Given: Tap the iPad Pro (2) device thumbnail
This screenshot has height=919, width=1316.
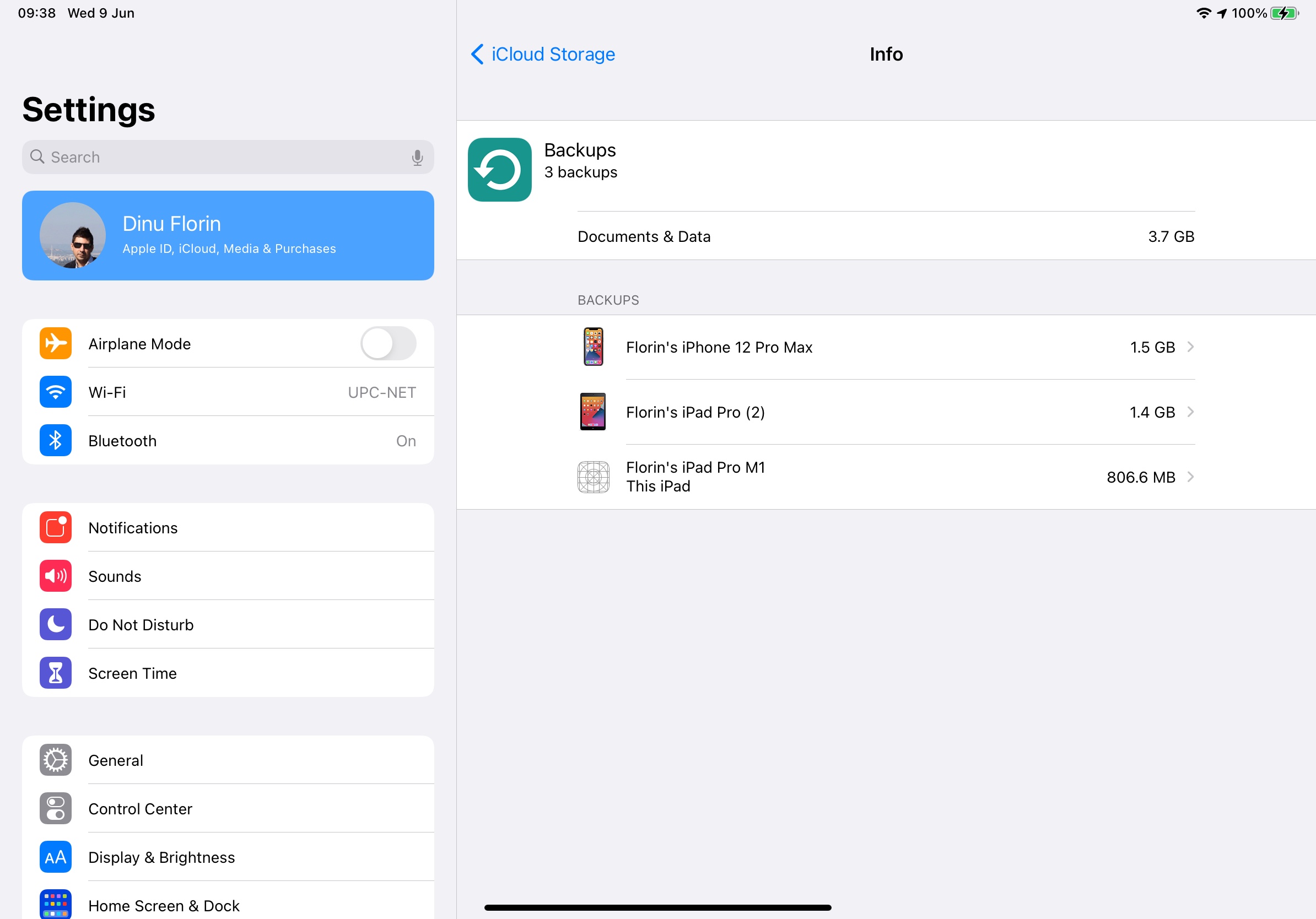Looking at the screenshot, I should (592, 412).
